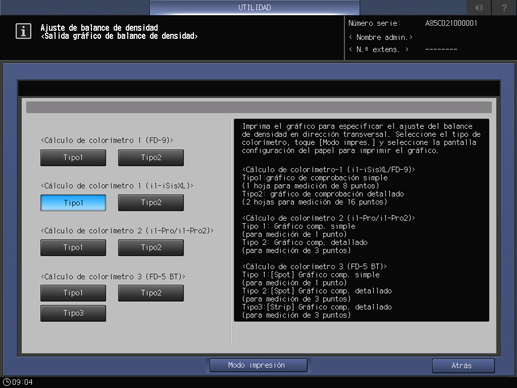Choose Tipo1 under colorímetro 3 (FD-5 BT)
Viewport: 517px width, 388px height.
coord(73,293)
